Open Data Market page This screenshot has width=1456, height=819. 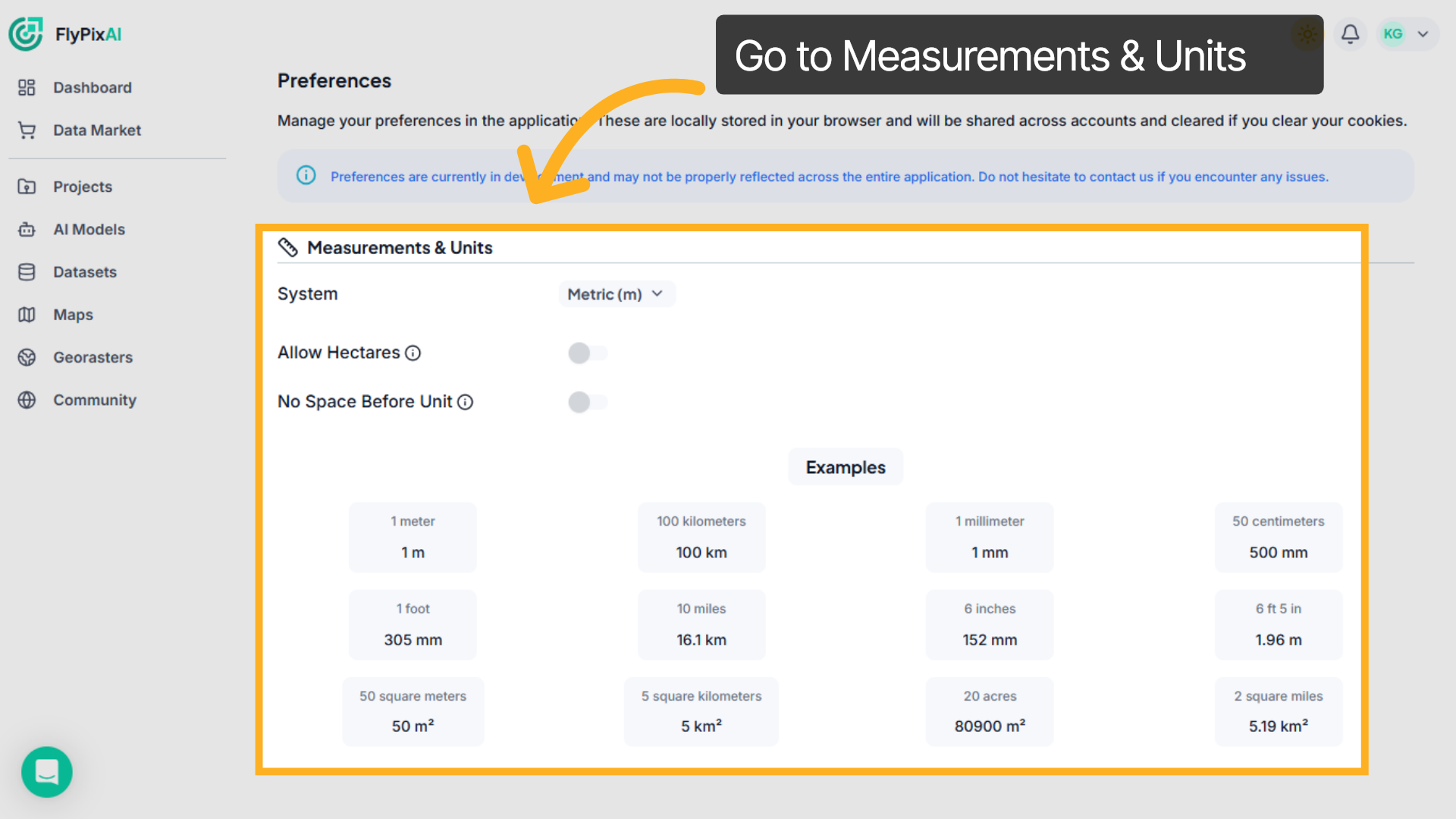97,130
